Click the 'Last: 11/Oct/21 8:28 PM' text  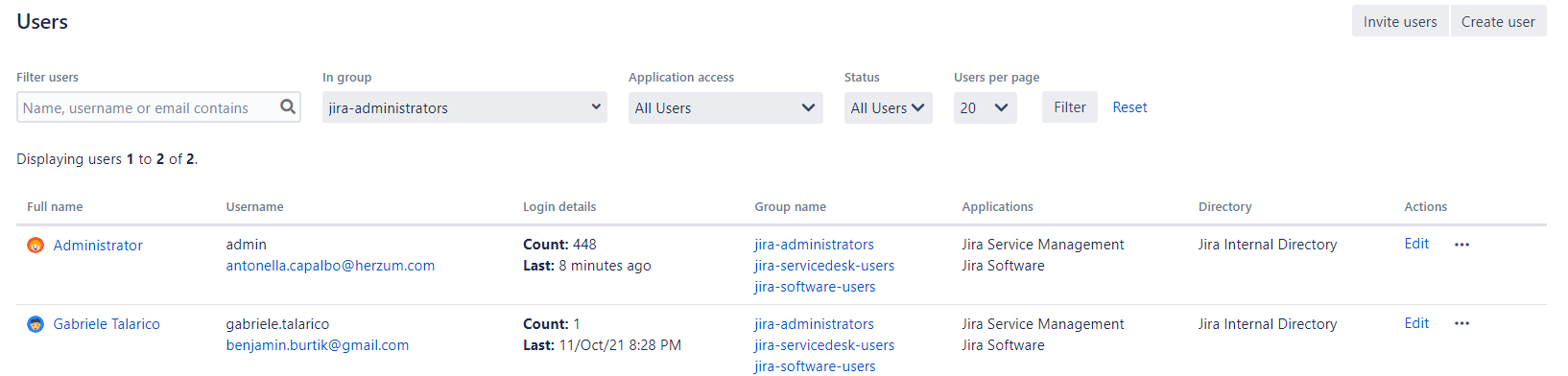click(x=602, y=345)
